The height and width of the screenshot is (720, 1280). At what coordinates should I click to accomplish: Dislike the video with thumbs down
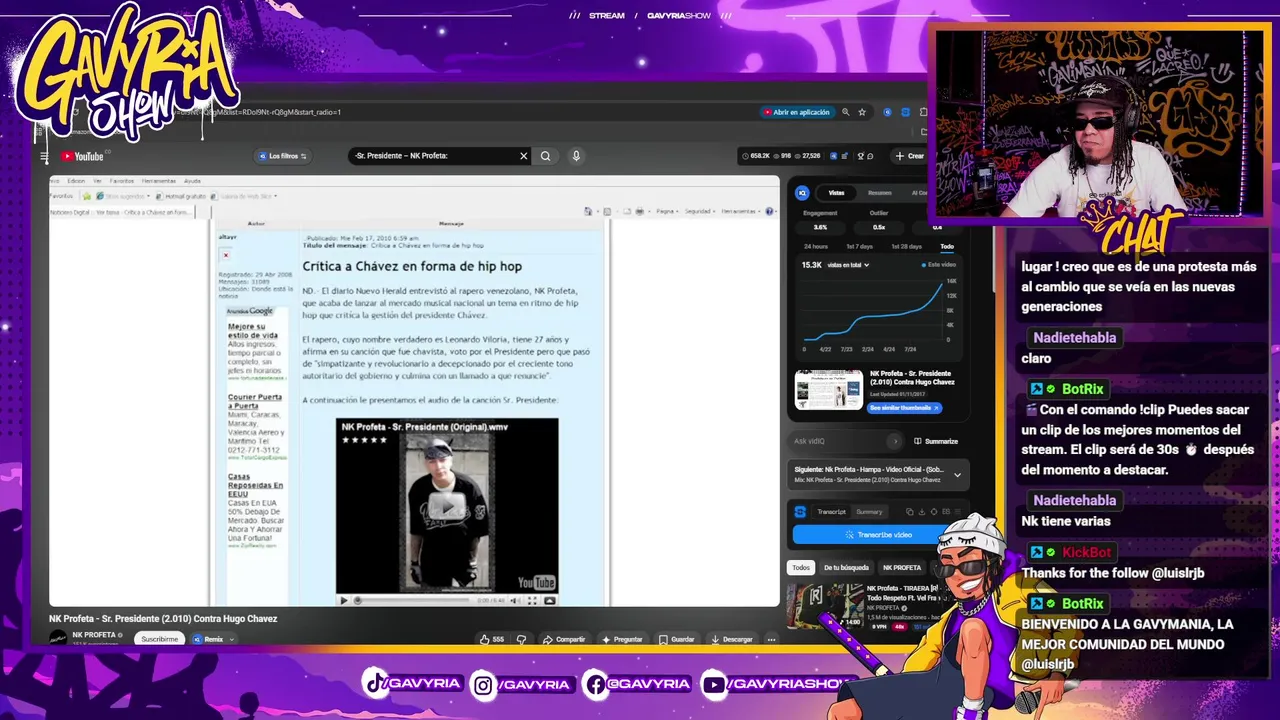(x=521, y=639)
